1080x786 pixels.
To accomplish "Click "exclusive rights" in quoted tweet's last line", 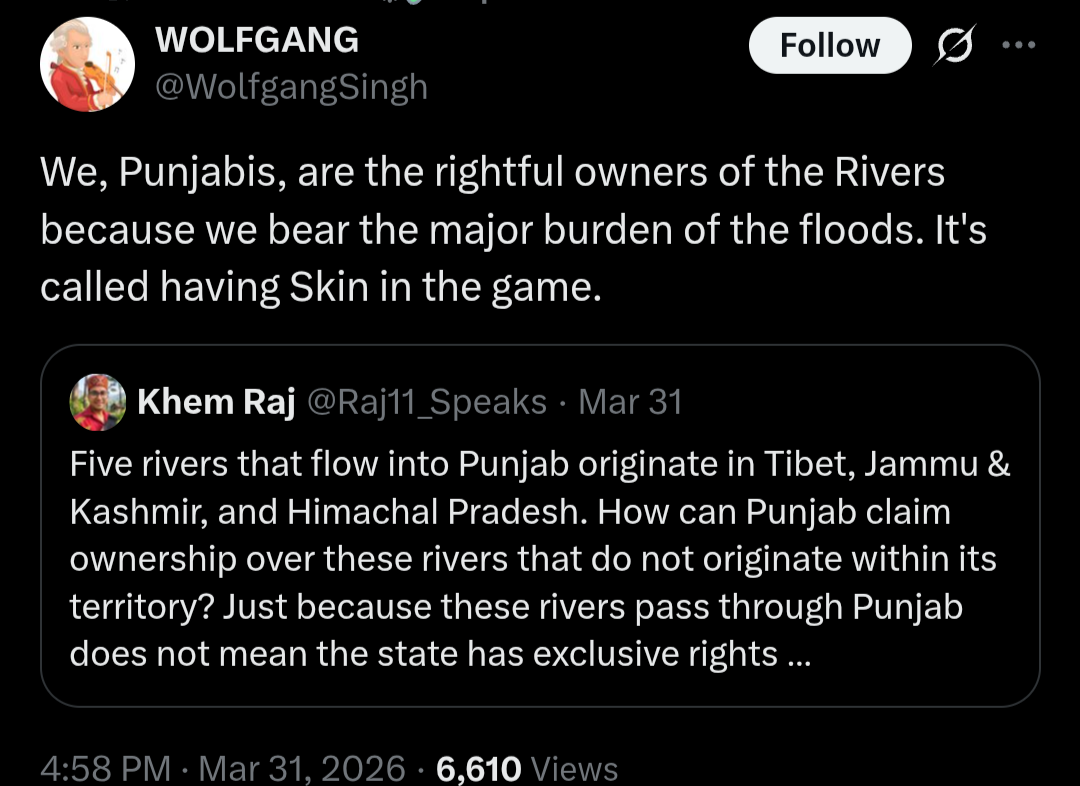I will tap(655, 654).
